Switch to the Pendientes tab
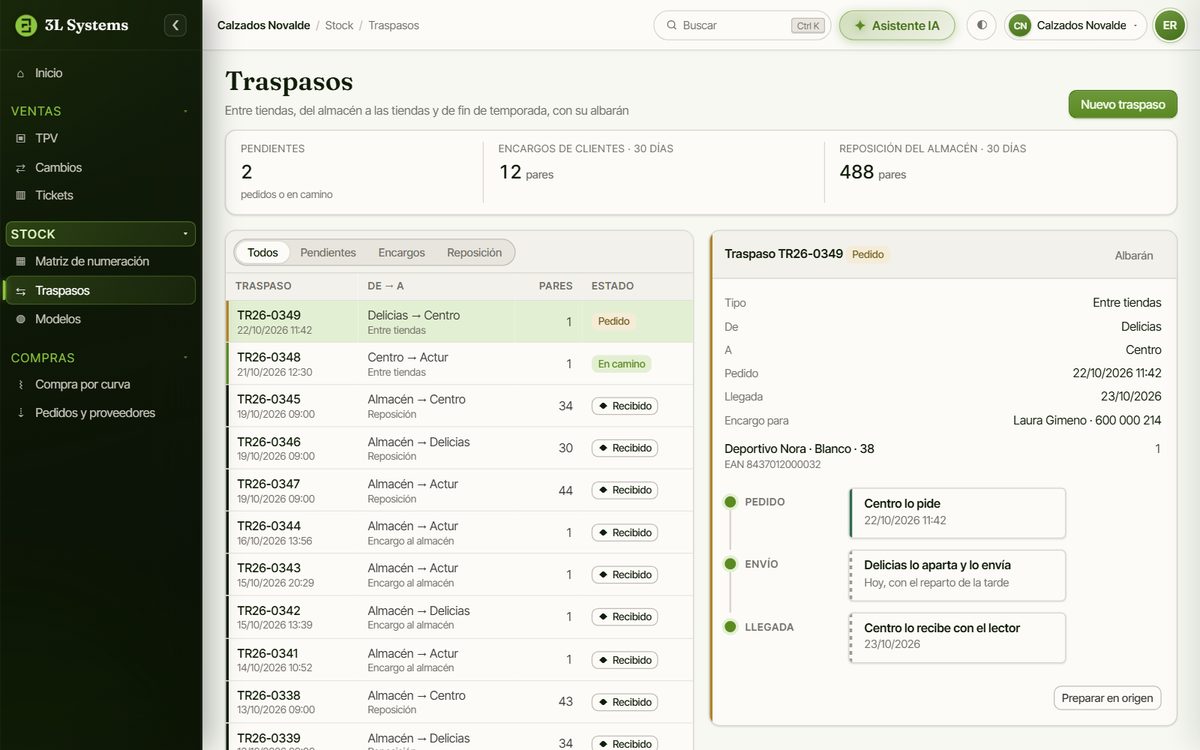 [x=328, y=253]
